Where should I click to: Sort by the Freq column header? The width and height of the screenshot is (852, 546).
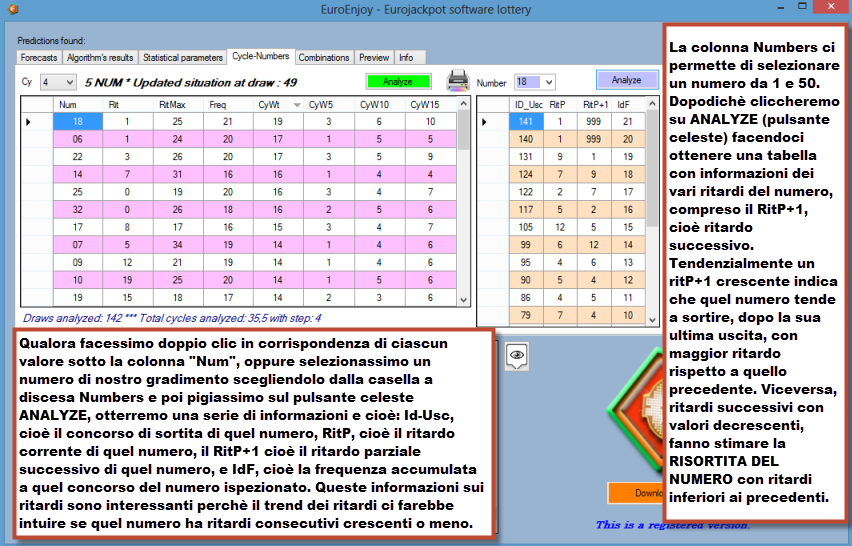pos(228,105)
